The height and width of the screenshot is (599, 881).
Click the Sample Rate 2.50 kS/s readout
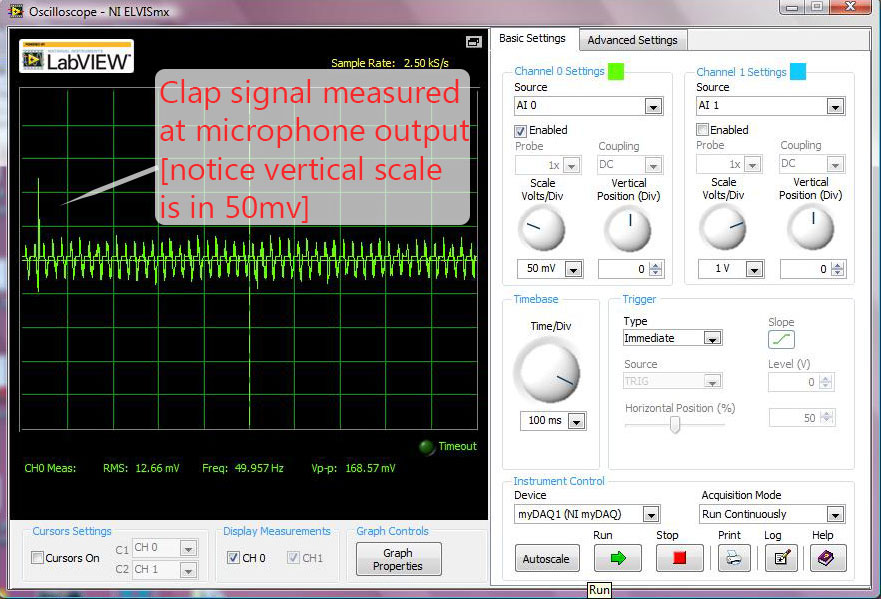tap(390, 63)
